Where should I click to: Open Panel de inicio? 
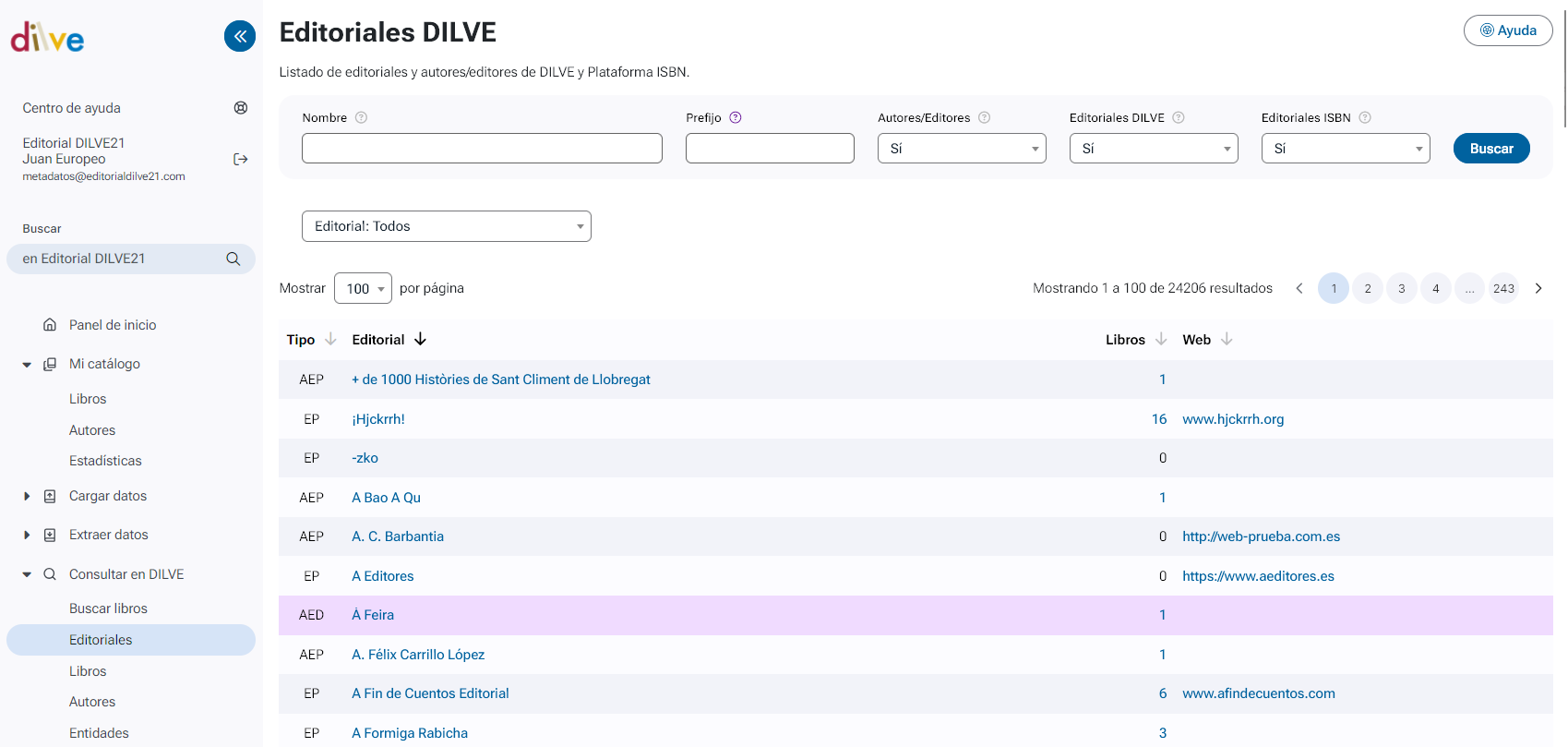(113, 325)
